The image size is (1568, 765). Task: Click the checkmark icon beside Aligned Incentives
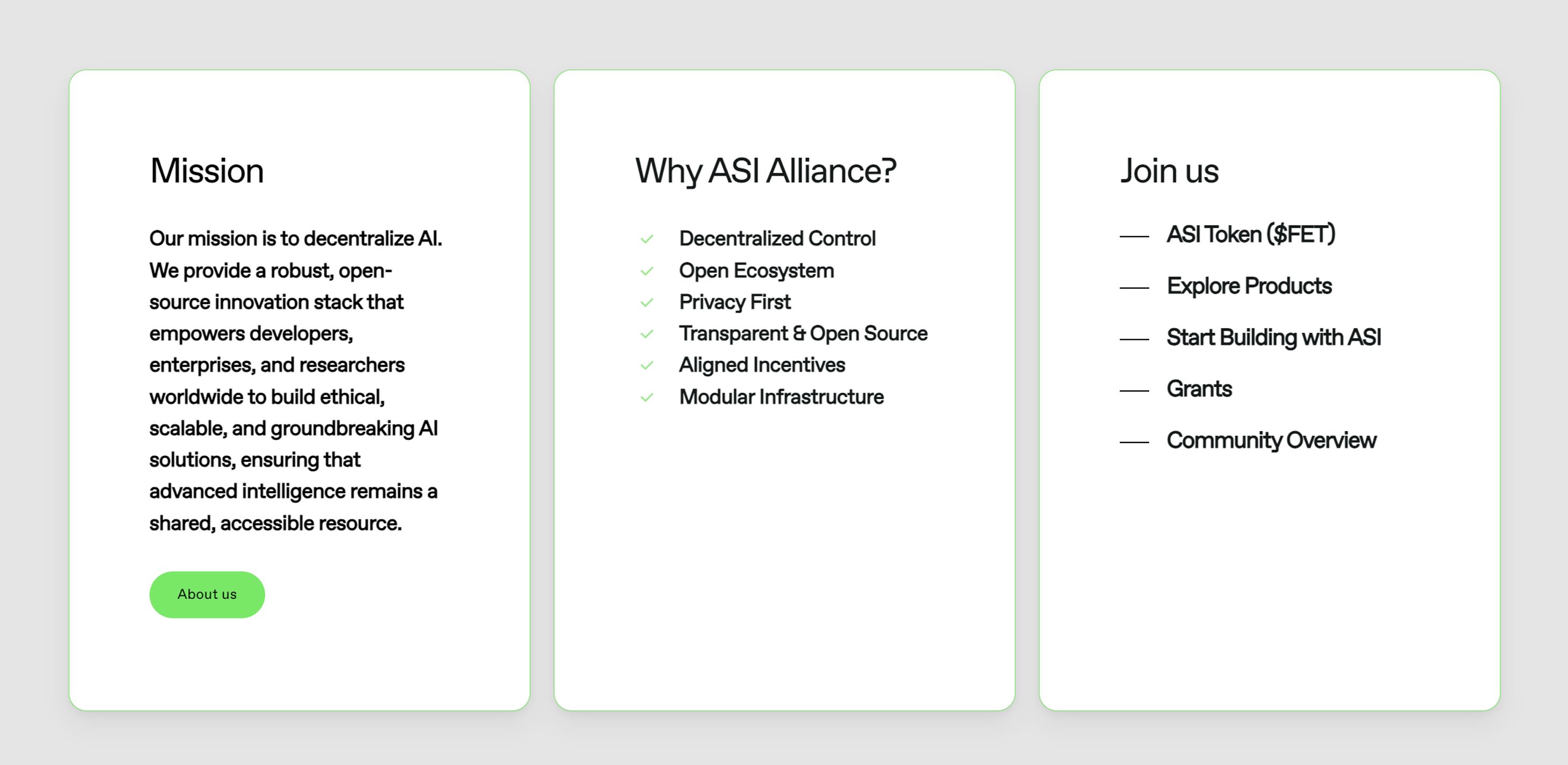(646, 366)
